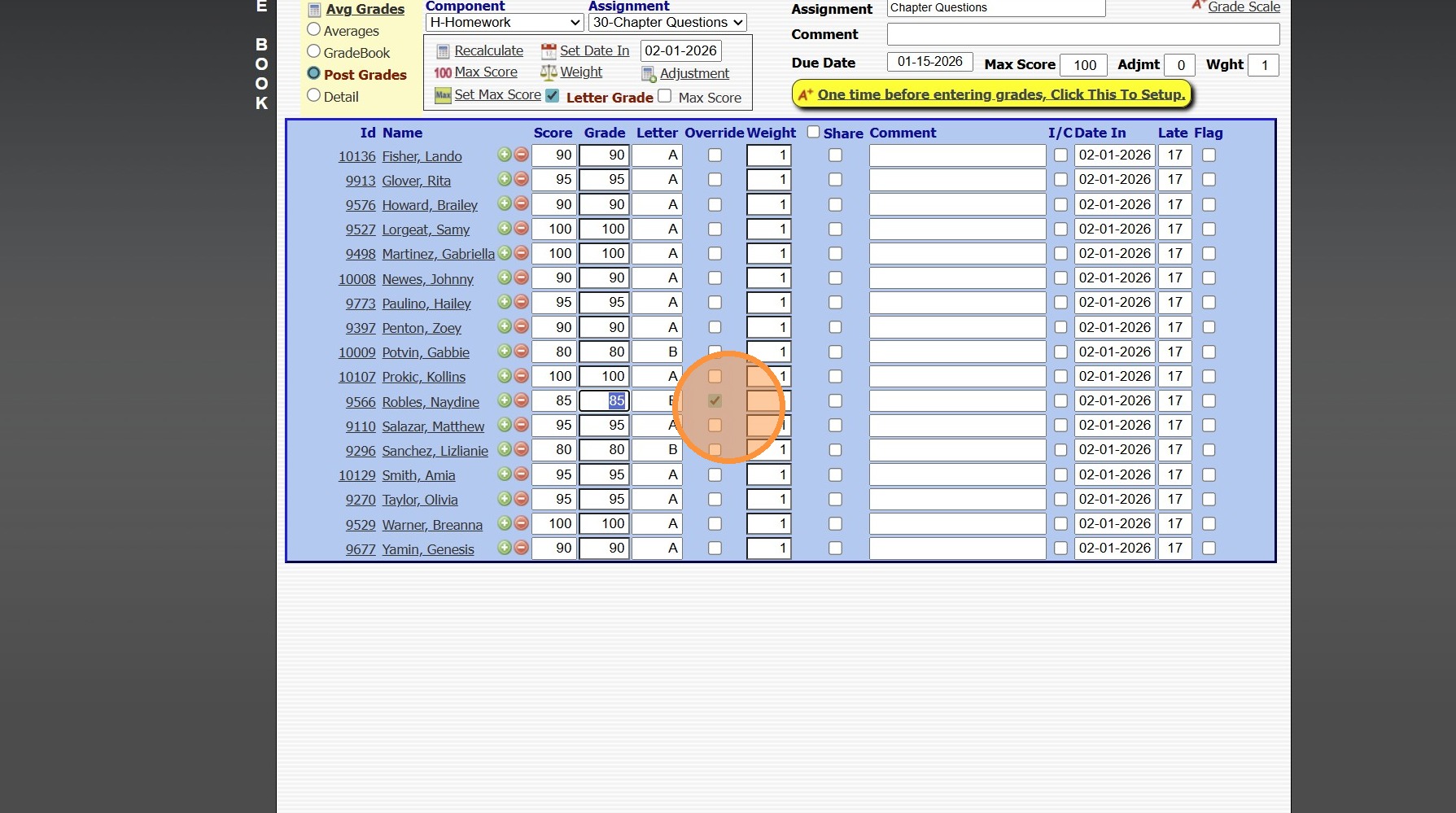Click green plus icon for Salazar, Matthew

505,425
